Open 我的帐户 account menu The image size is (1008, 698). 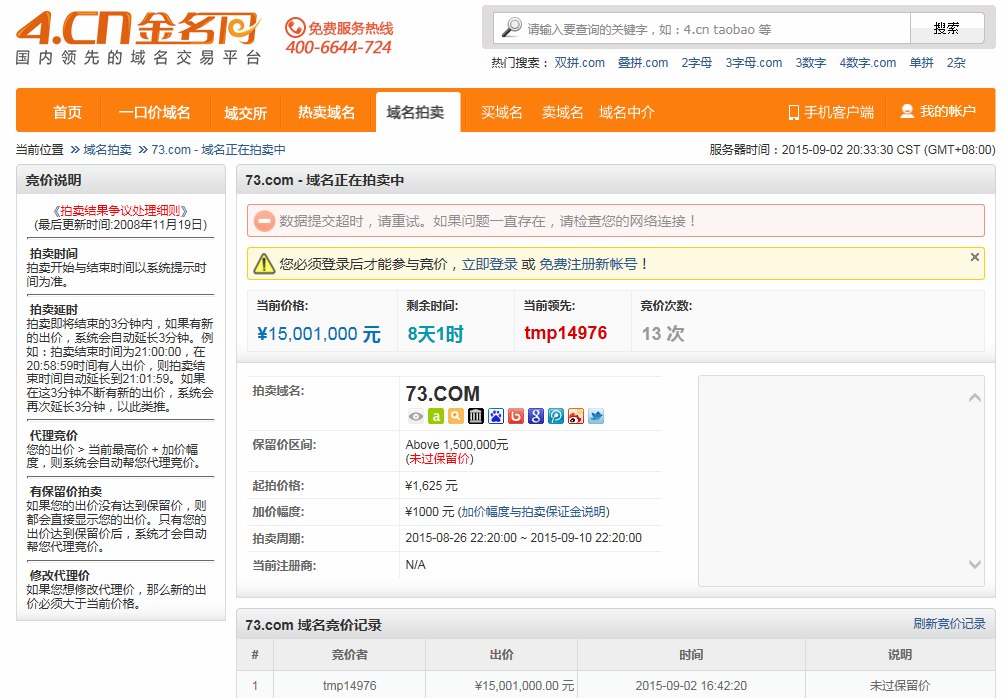pos(938,111)
